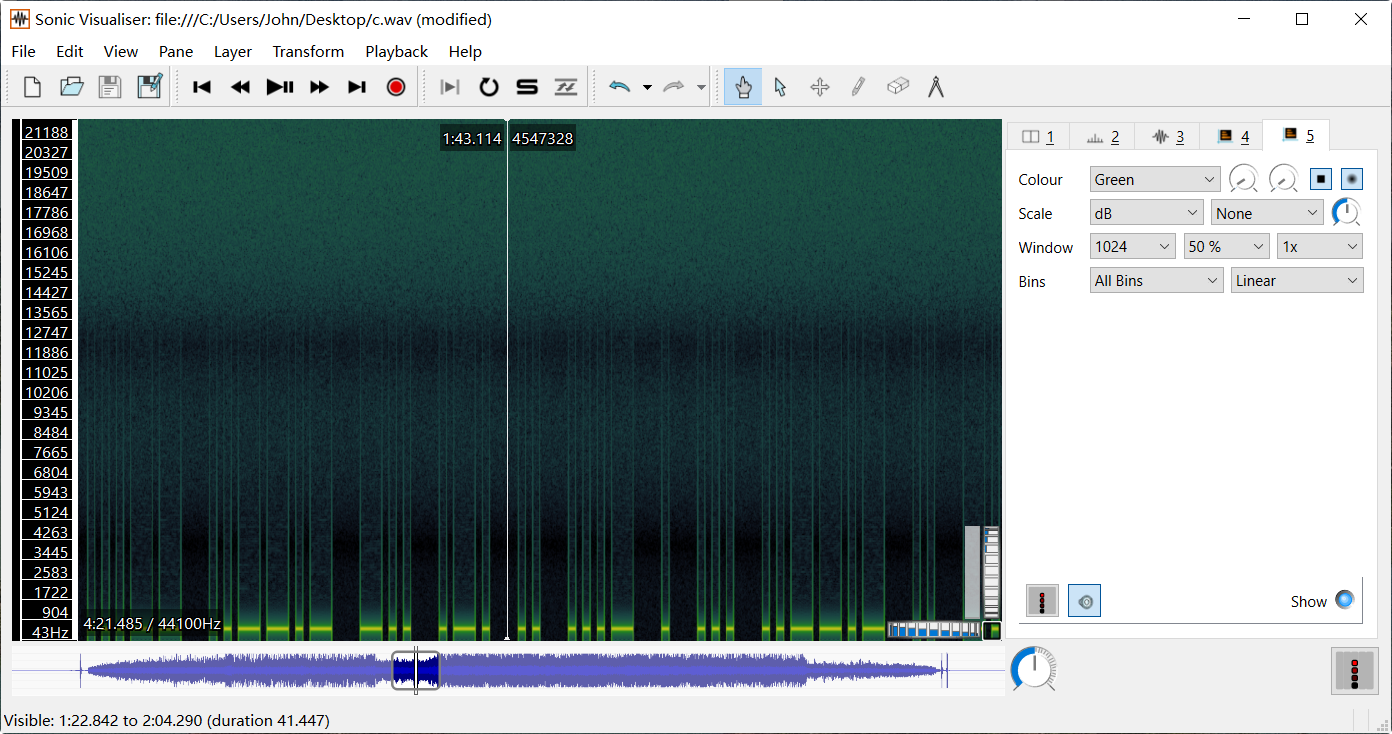
Task: Enable Loop playback mode
Action: [488, 86]
